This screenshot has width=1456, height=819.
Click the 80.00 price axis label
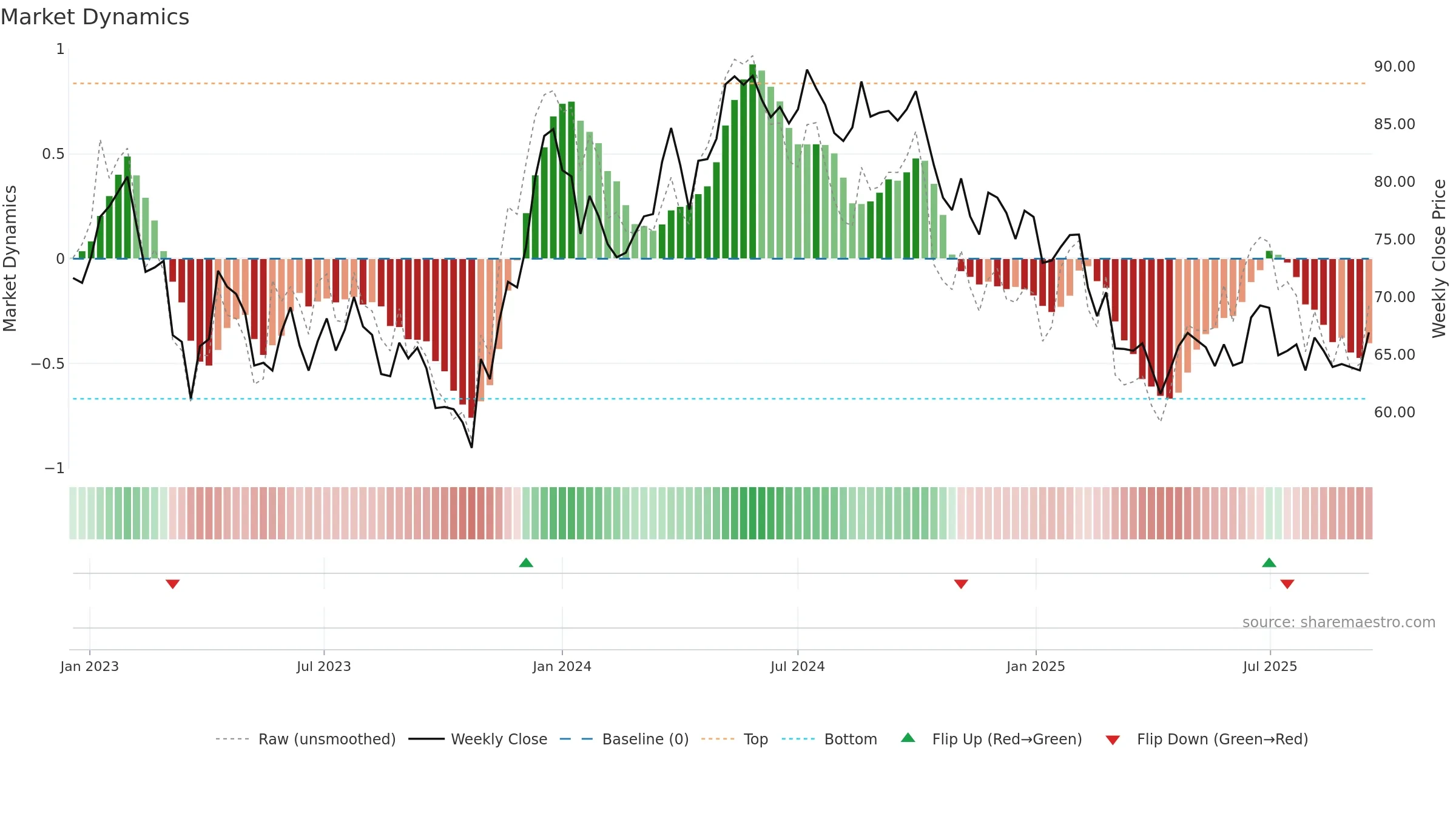pos(1395,182)
